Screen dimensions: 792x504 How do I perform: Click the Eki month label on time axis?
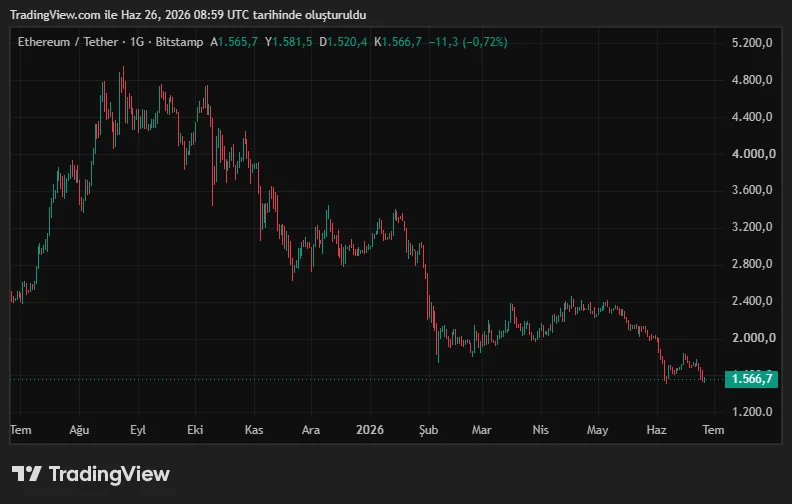click(195, 430)
